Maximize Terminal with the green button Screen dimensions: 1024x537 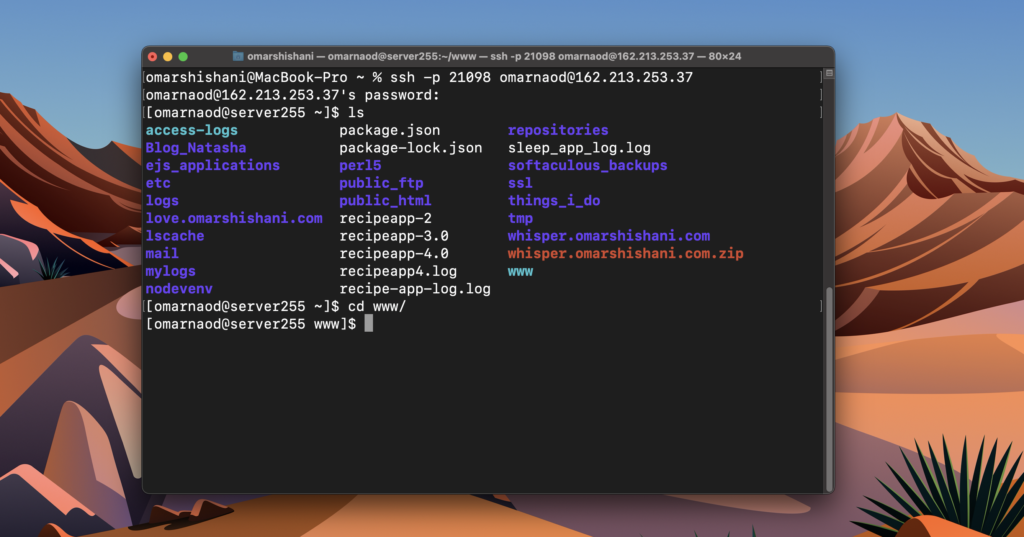(183, 57)
